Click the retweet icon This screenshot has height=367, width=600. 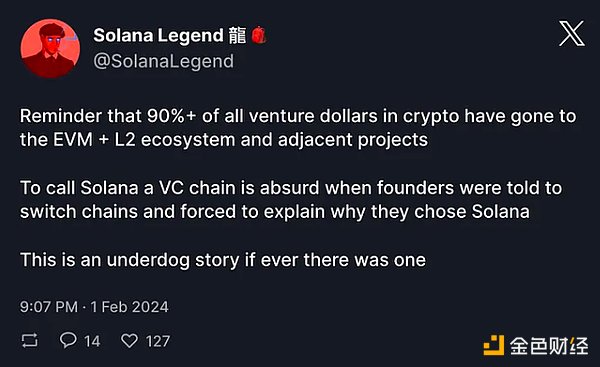click(29, 341)
